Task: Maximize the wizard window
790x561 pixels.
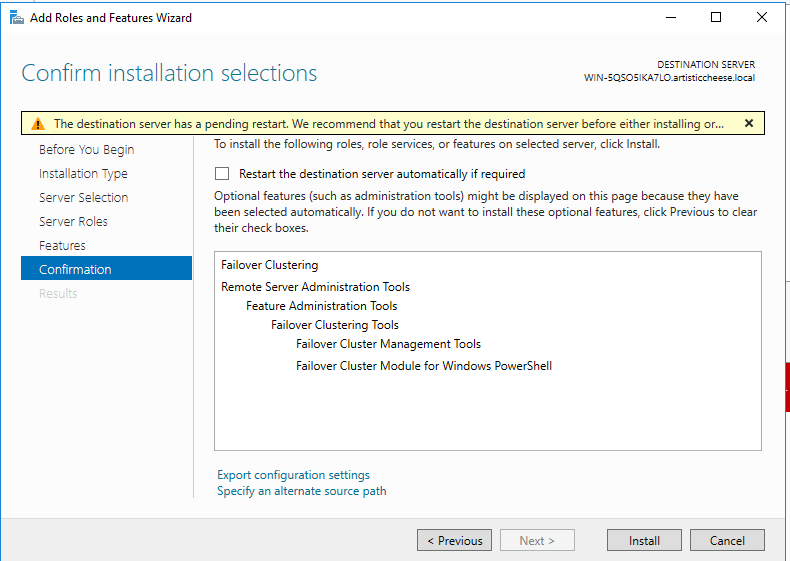Action: [x=716, y=17]
